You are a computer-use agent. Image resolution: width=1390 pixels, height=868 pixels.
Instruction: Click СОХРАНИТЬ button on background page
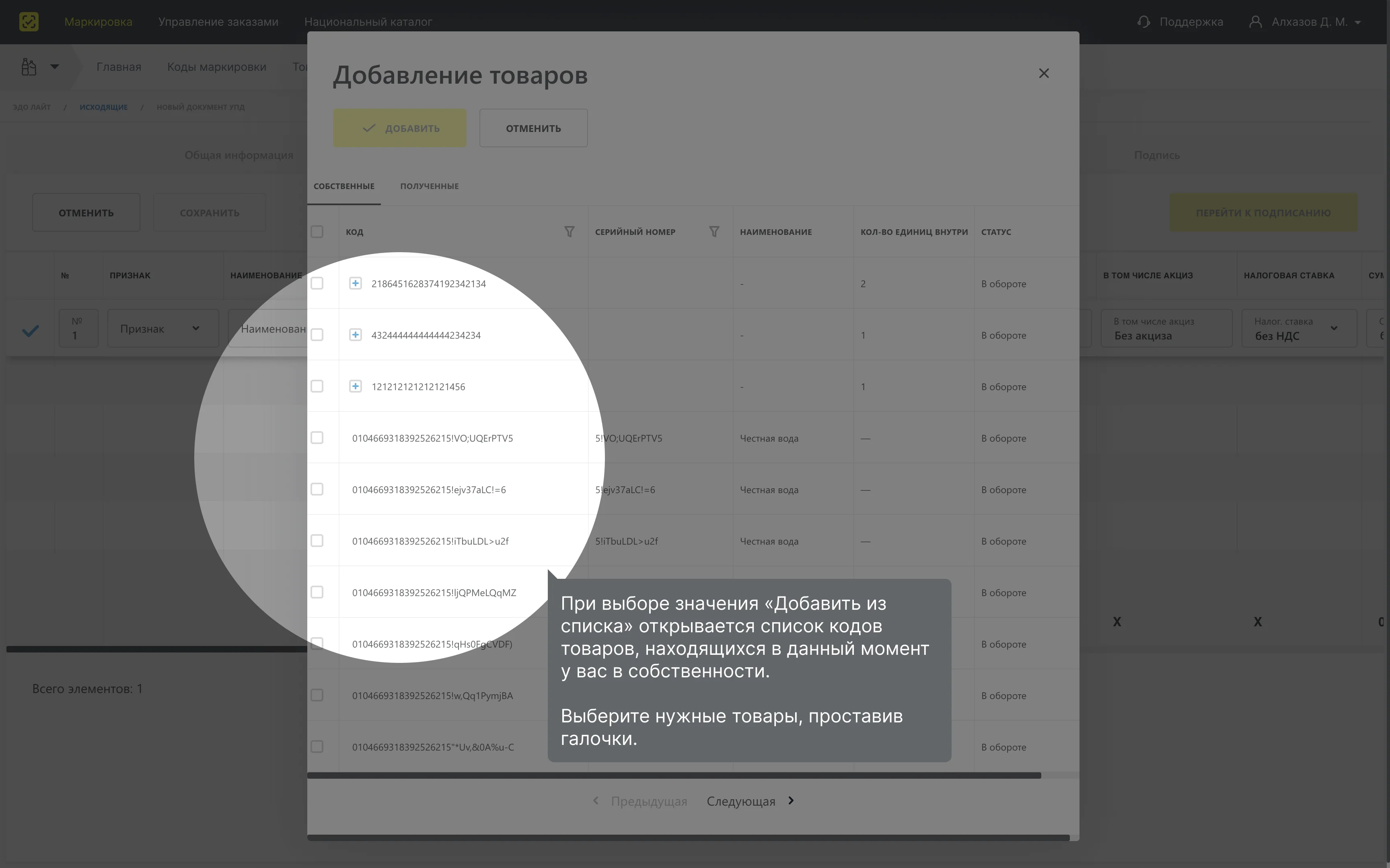(x=210, y=212)
